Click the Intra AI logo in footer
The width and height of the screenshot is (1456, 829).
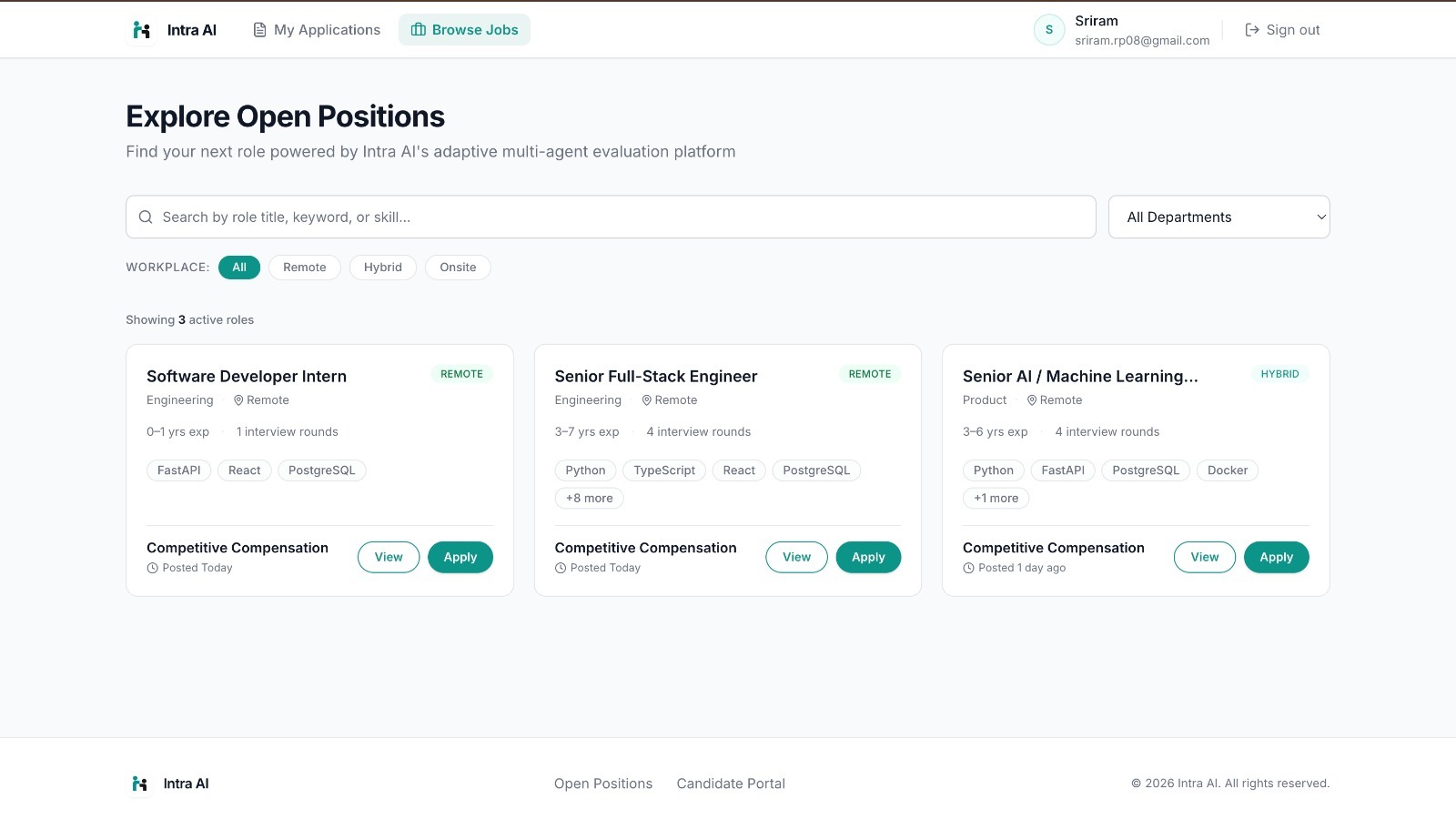(139, 784)
